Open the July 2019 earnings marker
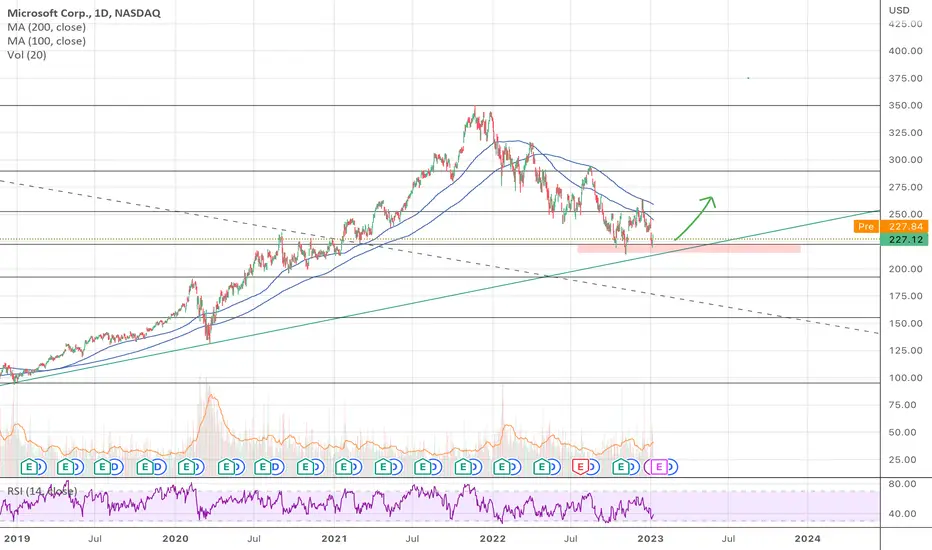932x550 pixels. [102, 467]
